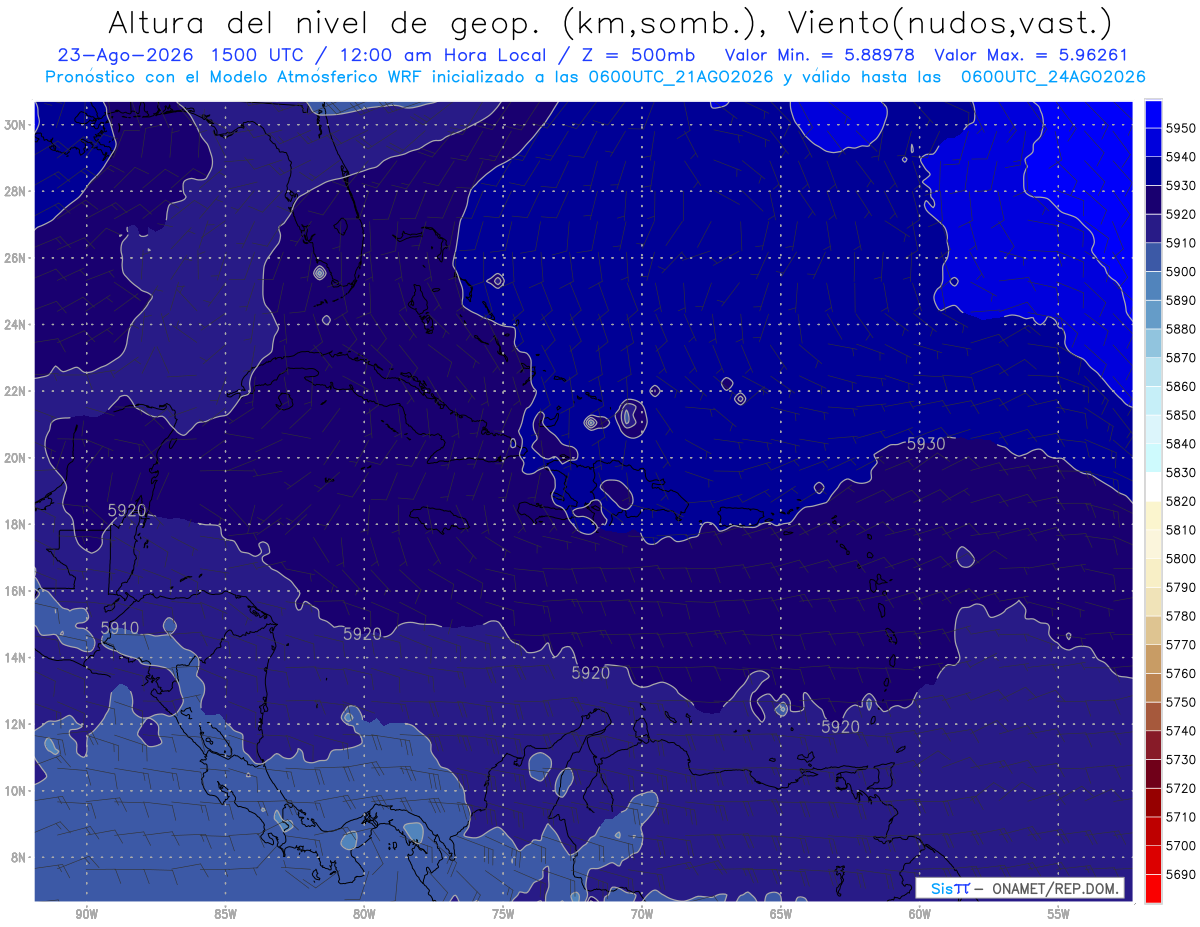This screenshot has width=1200, height=927.
Task: Click the 70W longitude label
Action: coord(642,915)
